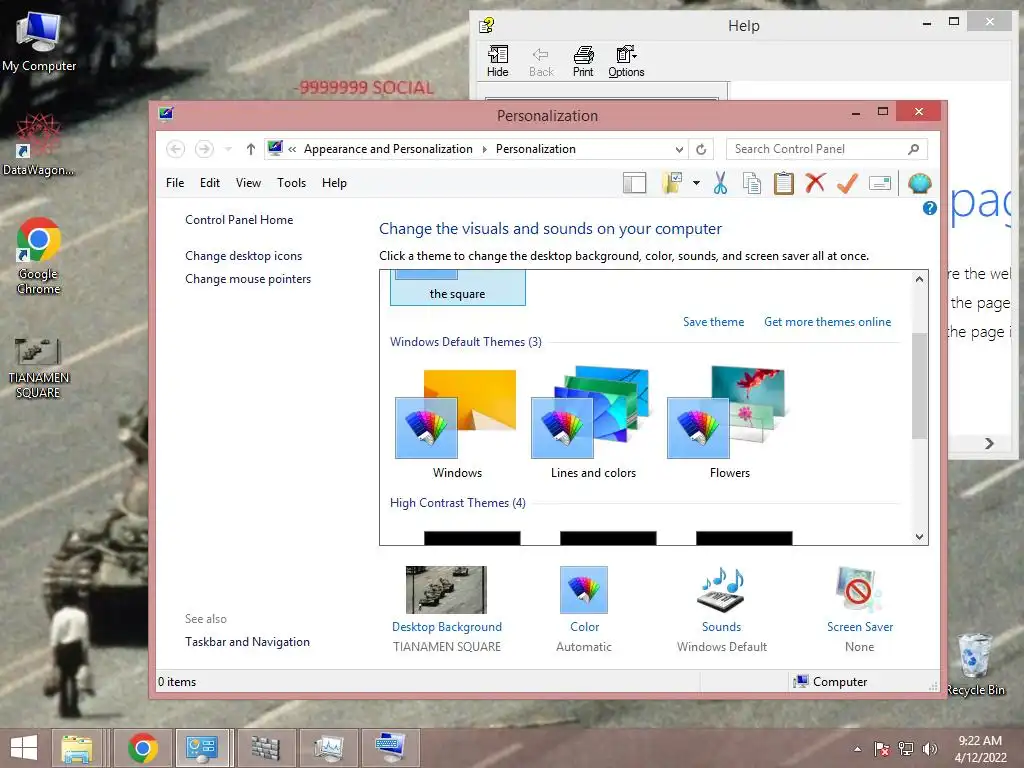Click the scroll right arrow in Help window
1024x768 pixels.
989,443
